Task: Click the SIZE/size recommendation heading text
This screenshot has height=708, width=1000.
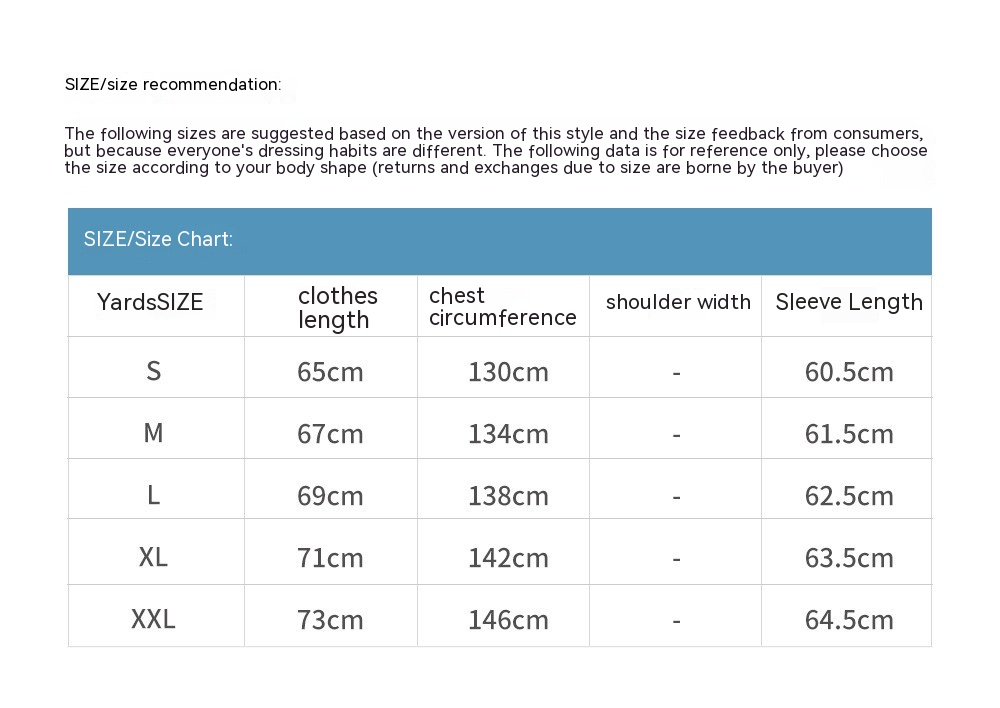Action: click(x=173, y=85)
